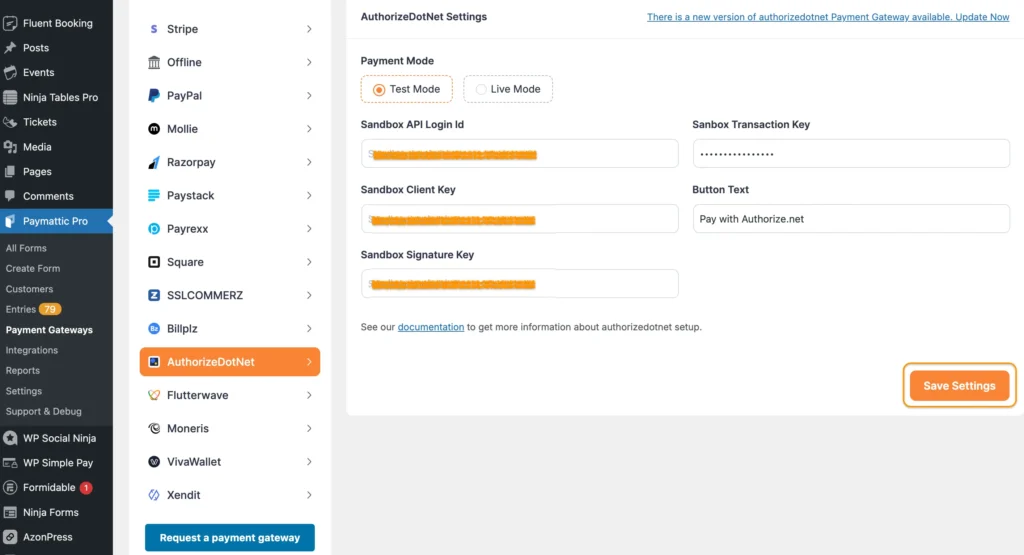
Task: Expand the Razorpay chevron arrow
Action: (x=309, y=162)
